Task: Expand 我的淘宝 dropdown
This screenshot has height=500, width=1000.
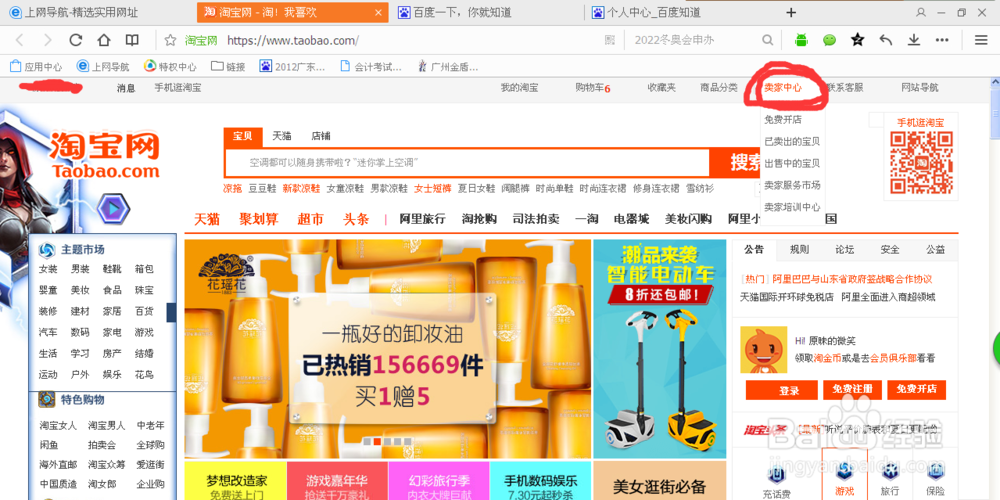Action: pyautogui.click(x=519, y=88)
